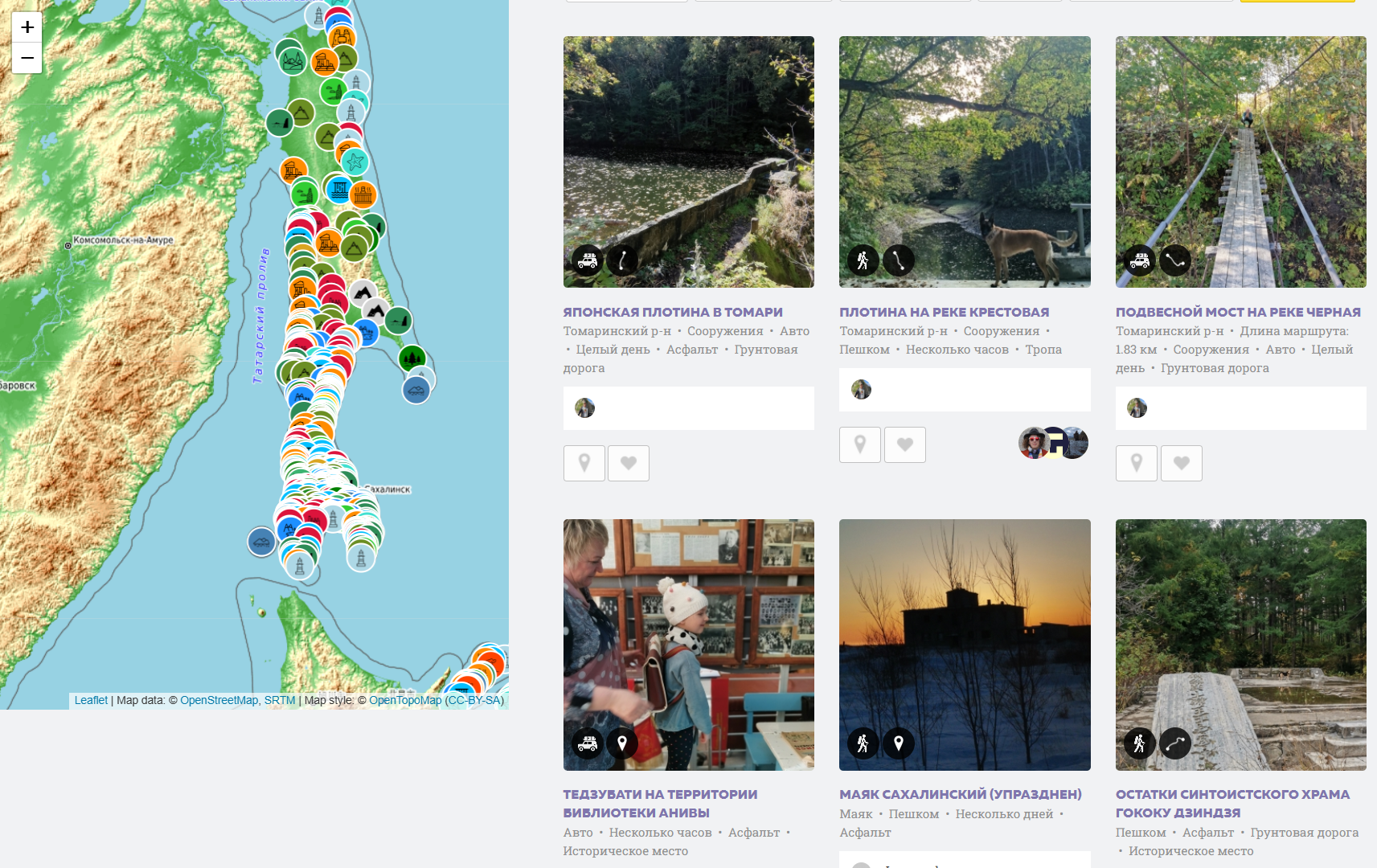Select the dark green forest map marker
Viewport: 1377px width, 868px height.
(x=412, y=357)
